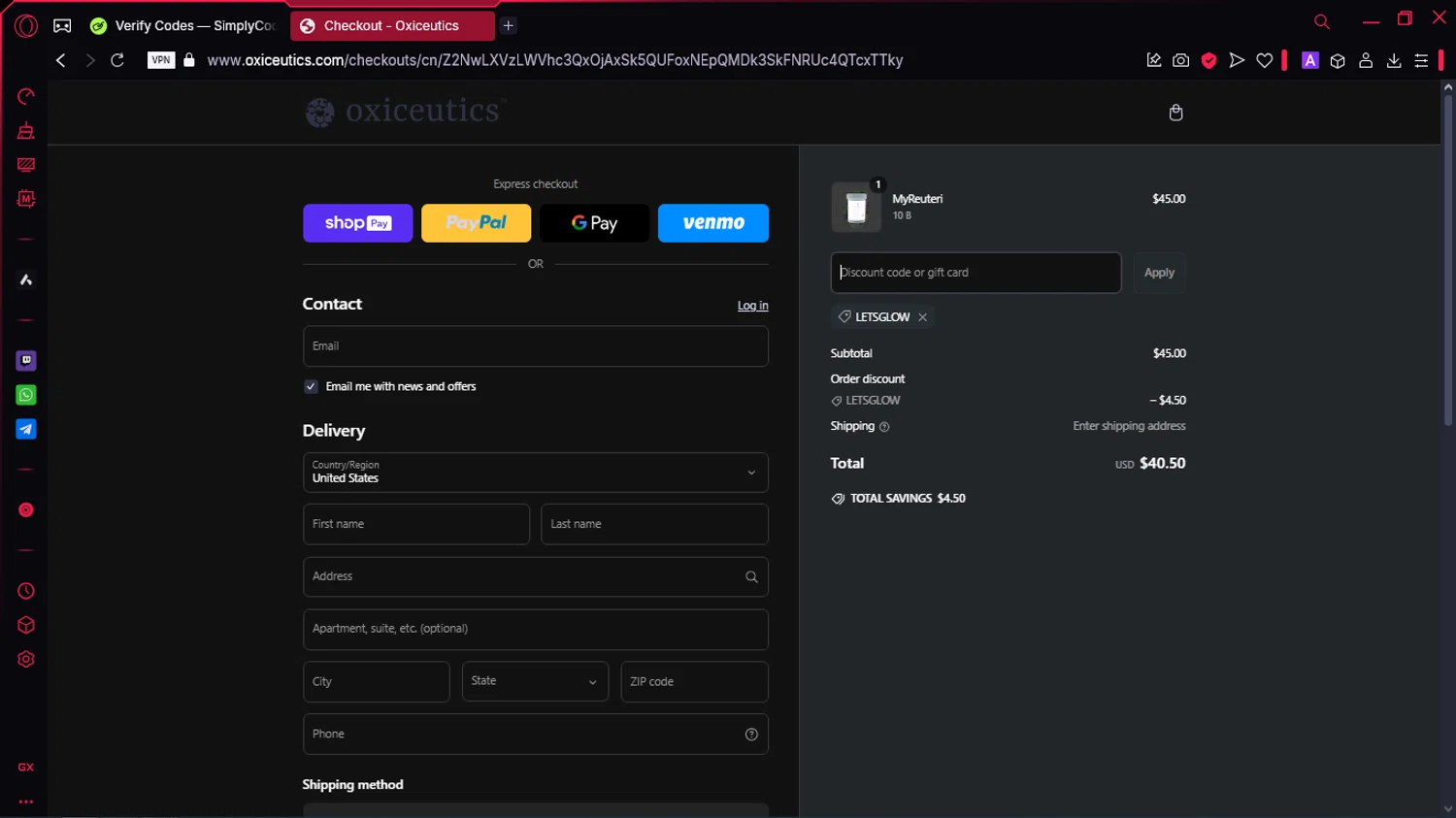The height and width of the screenshot is (818, 1456).
Task: Expand the State dropdown
Action: [x=535, y=681]
